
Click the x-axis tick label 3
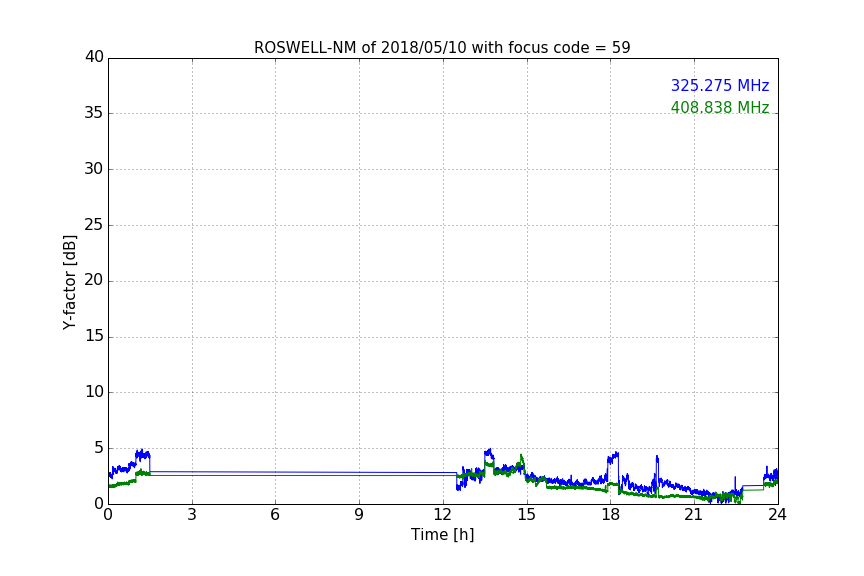[x=192, y=515]
